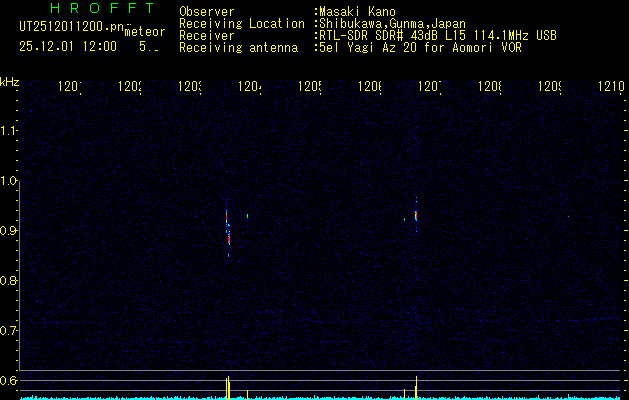Click the faint green echo left of 1207 echo
Viewport: 629px width, 400px height.
coord(404,219)
